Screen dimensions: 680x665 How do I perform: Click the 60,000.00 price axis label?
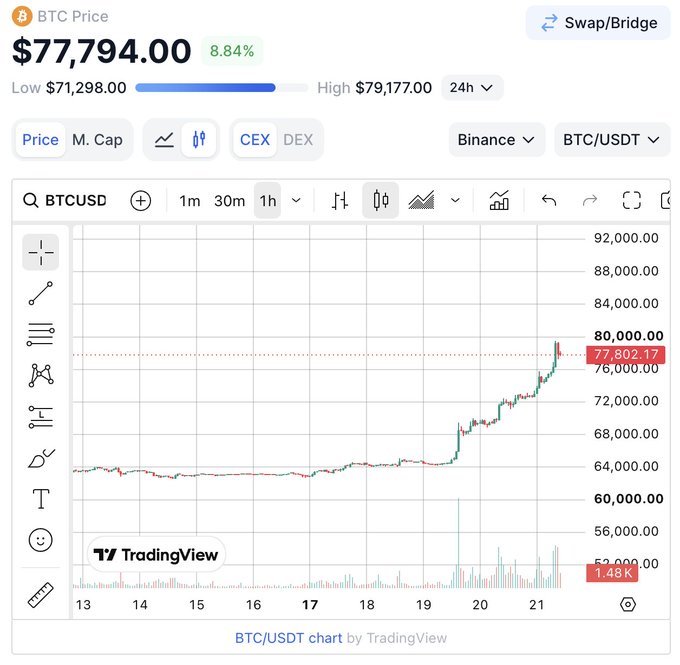coord(628,499)
